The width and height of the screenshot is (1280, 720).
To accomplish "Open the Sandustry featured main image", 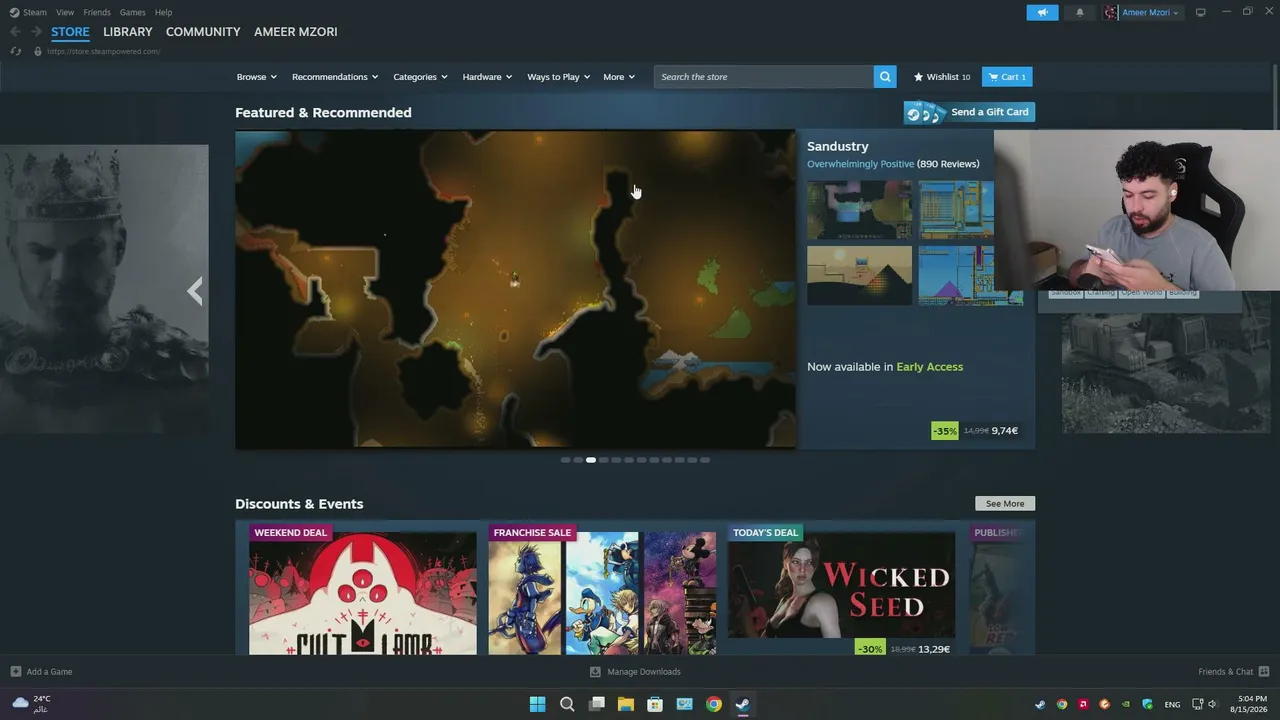I will tap(516, 289).
